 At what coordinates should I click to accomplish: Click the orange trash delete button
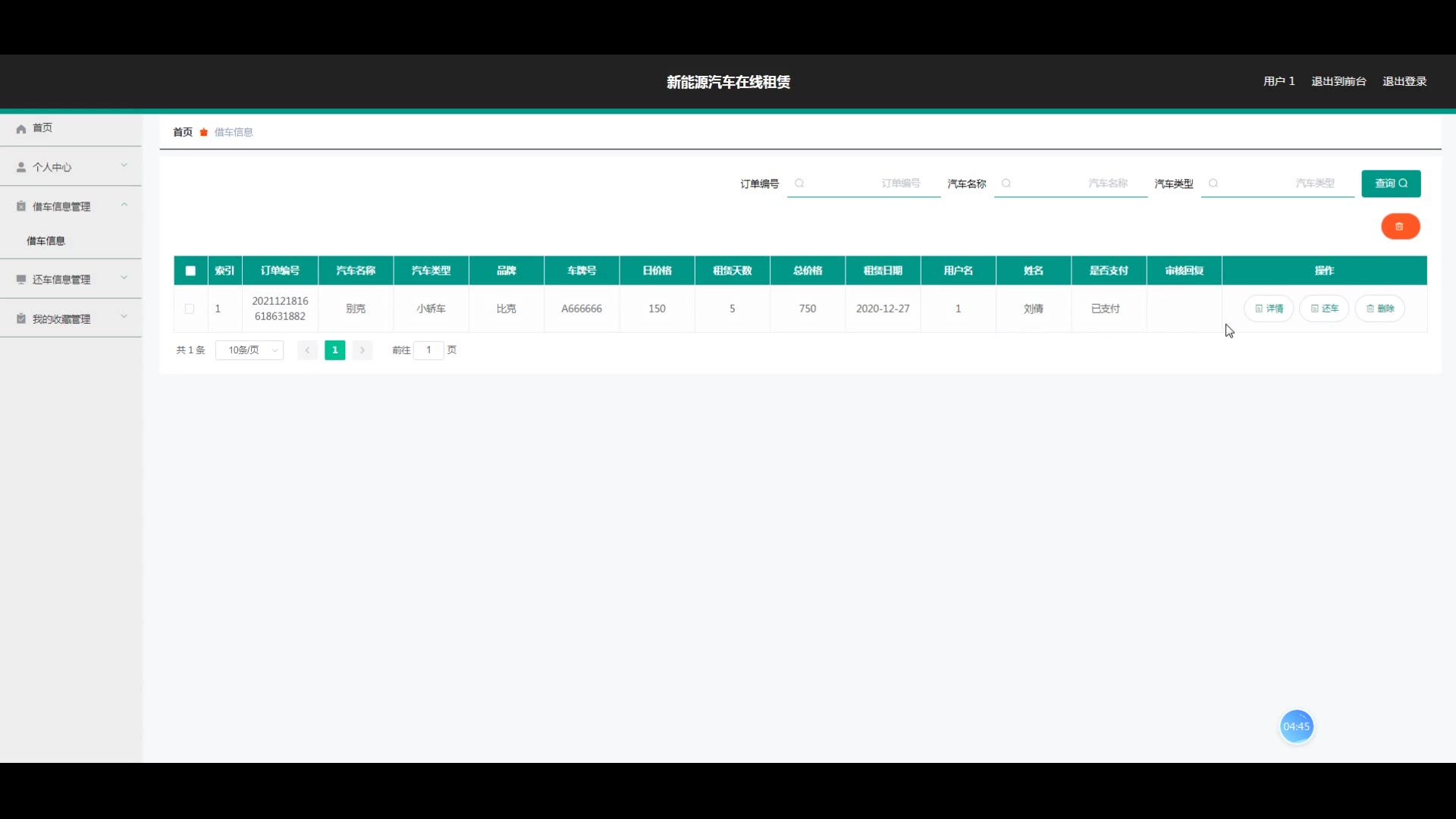[1400, 227]
